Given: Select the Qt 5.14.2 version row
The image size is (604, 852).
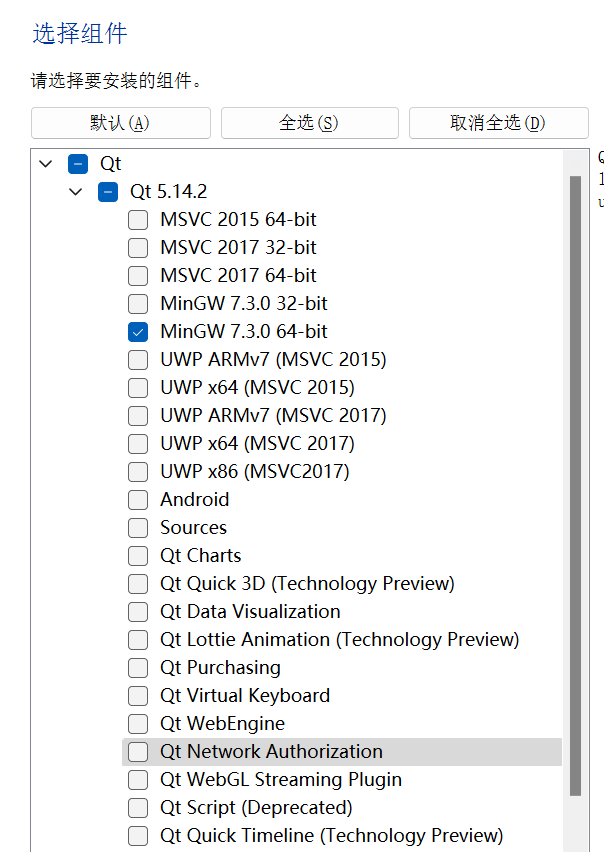Looking at the screenshot, I should point(168,192).
